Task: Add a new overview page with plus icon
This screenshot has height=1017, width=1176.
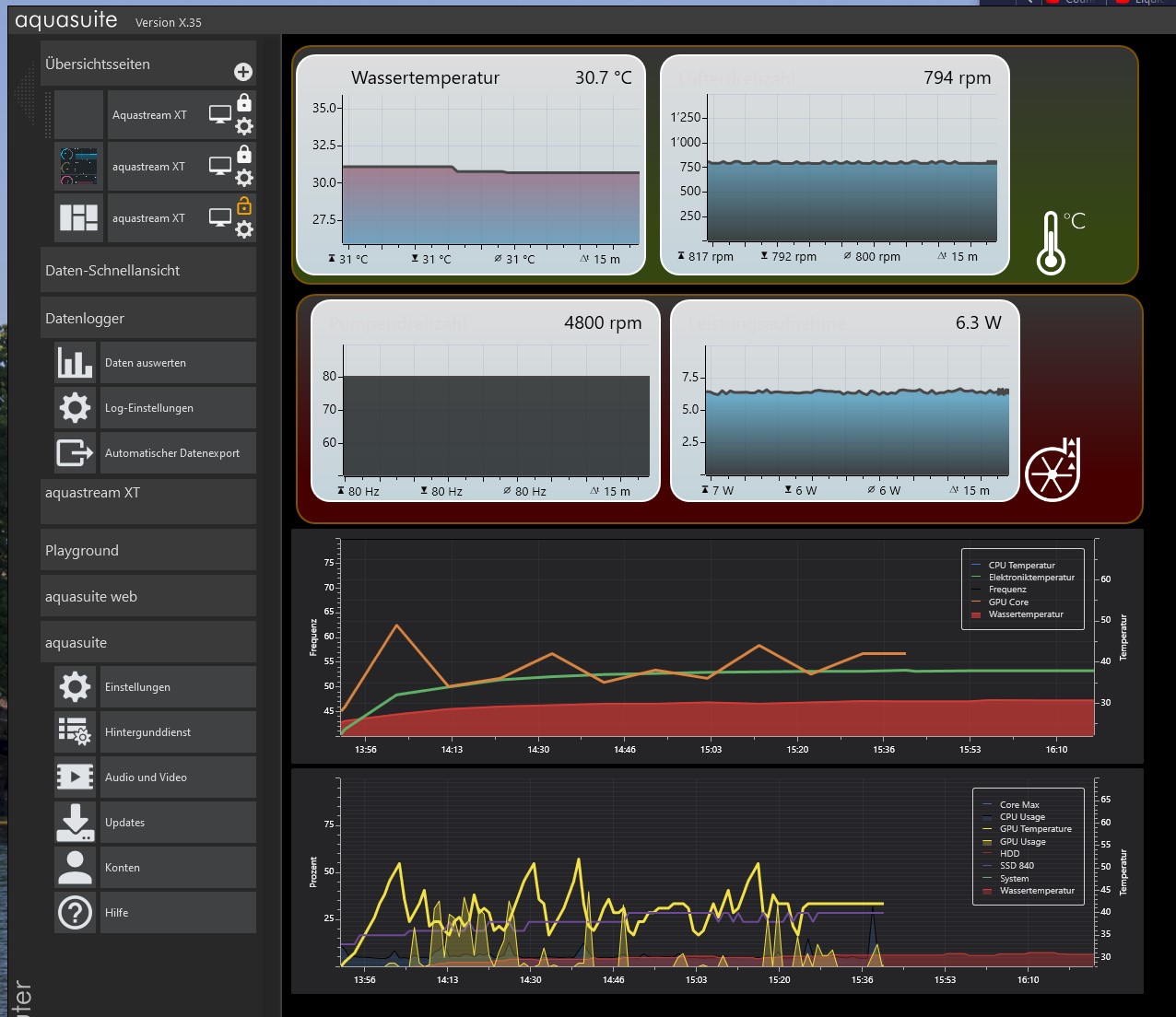Action: coord(243,72)
